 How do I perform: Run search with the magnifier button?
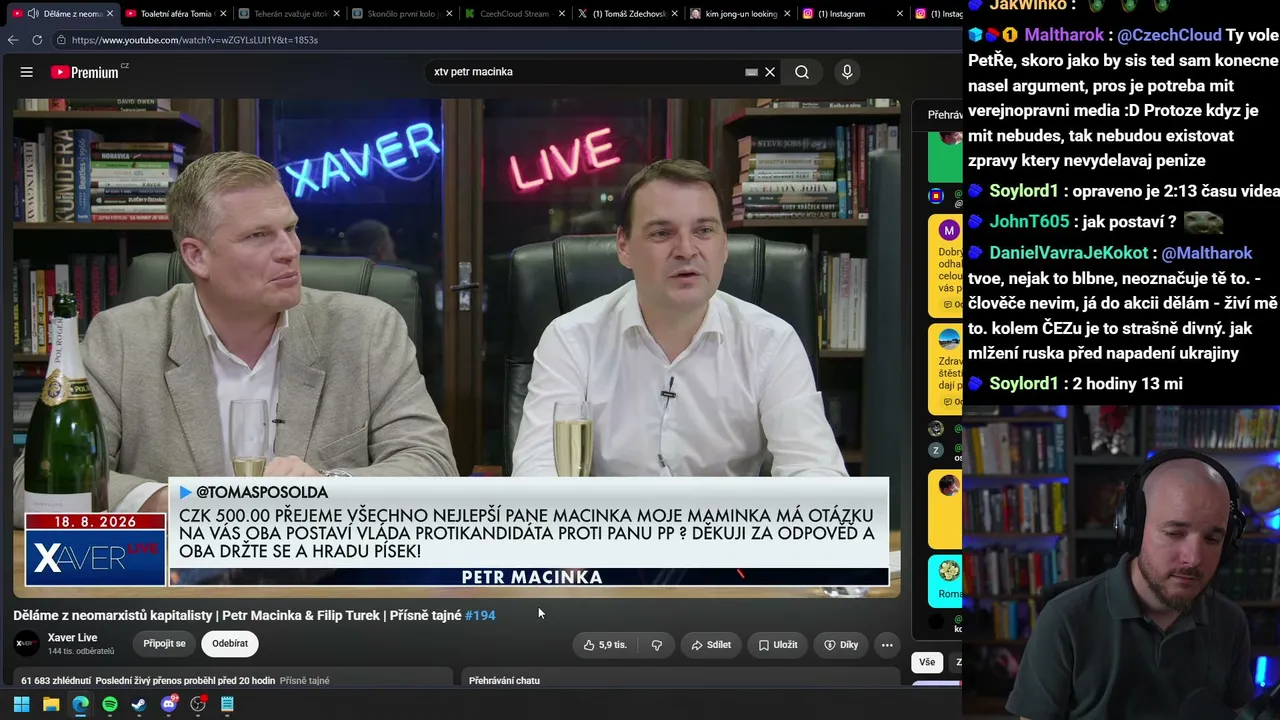[802, 72]
